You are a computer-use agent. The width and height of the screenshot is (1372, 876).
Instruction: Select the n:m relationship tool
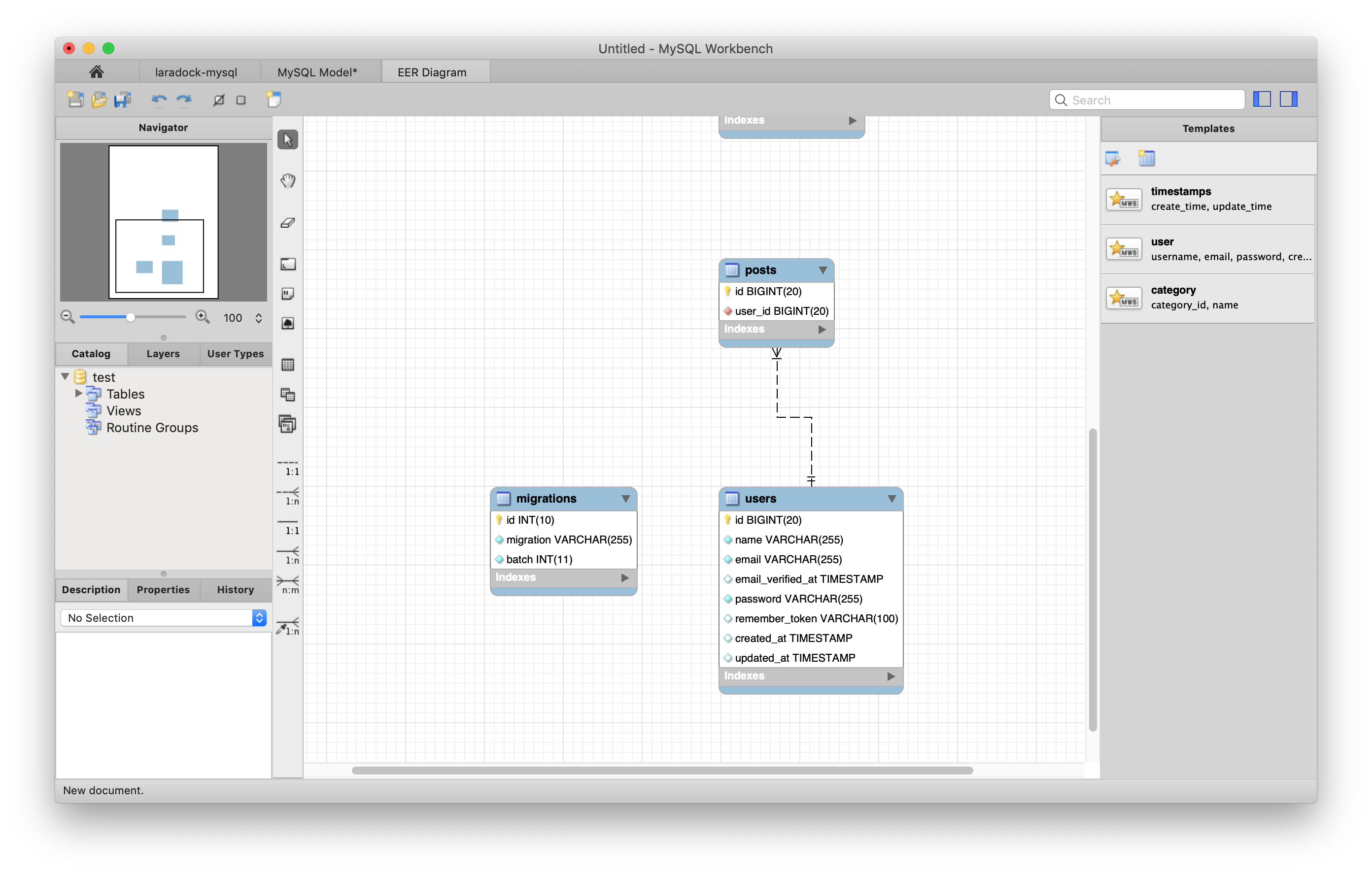pyautogui.click(x=288, y=585)
